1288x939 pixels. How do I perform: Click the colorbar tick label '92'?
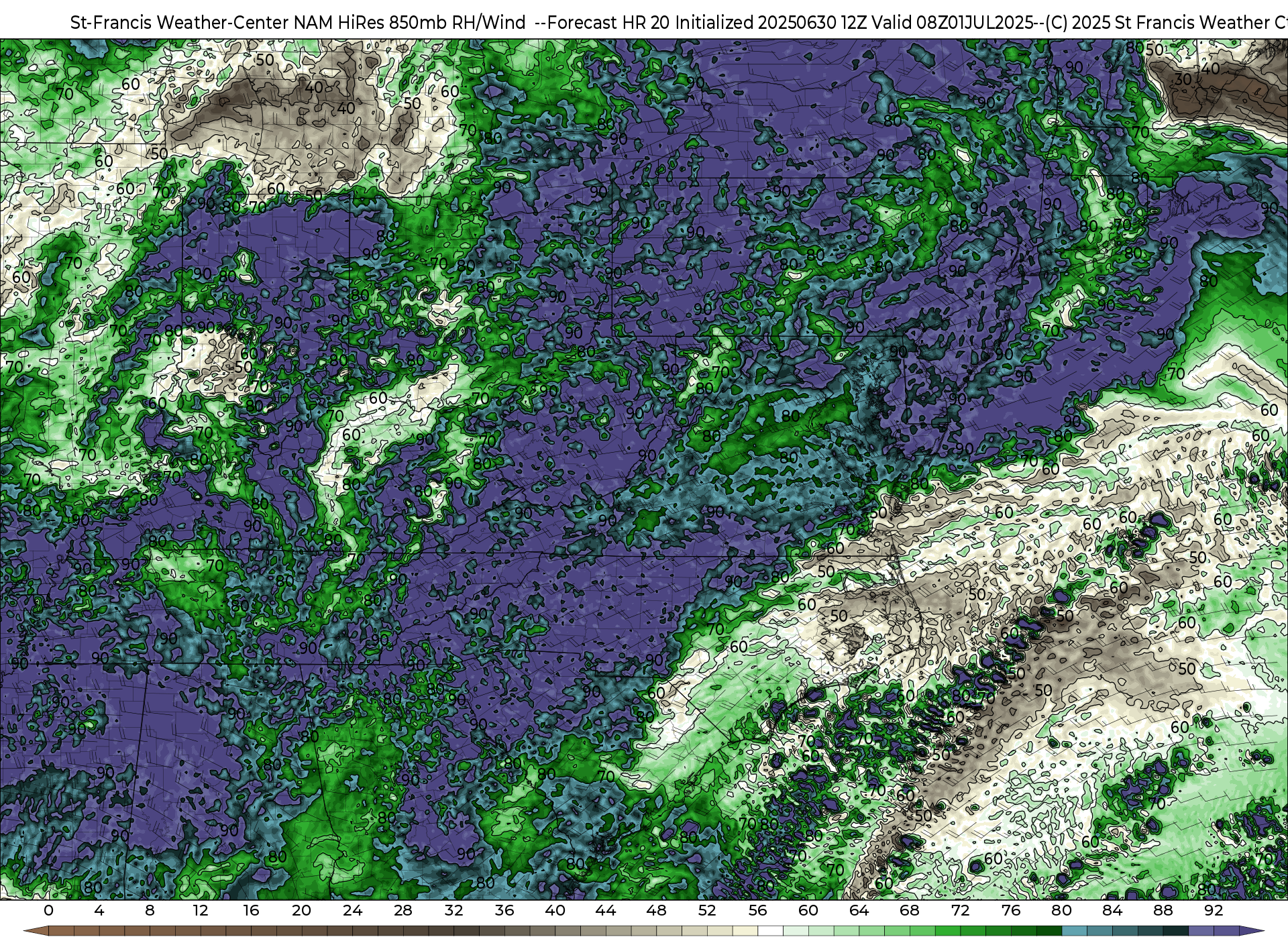pyautogui.click(x=1214, y=910)
